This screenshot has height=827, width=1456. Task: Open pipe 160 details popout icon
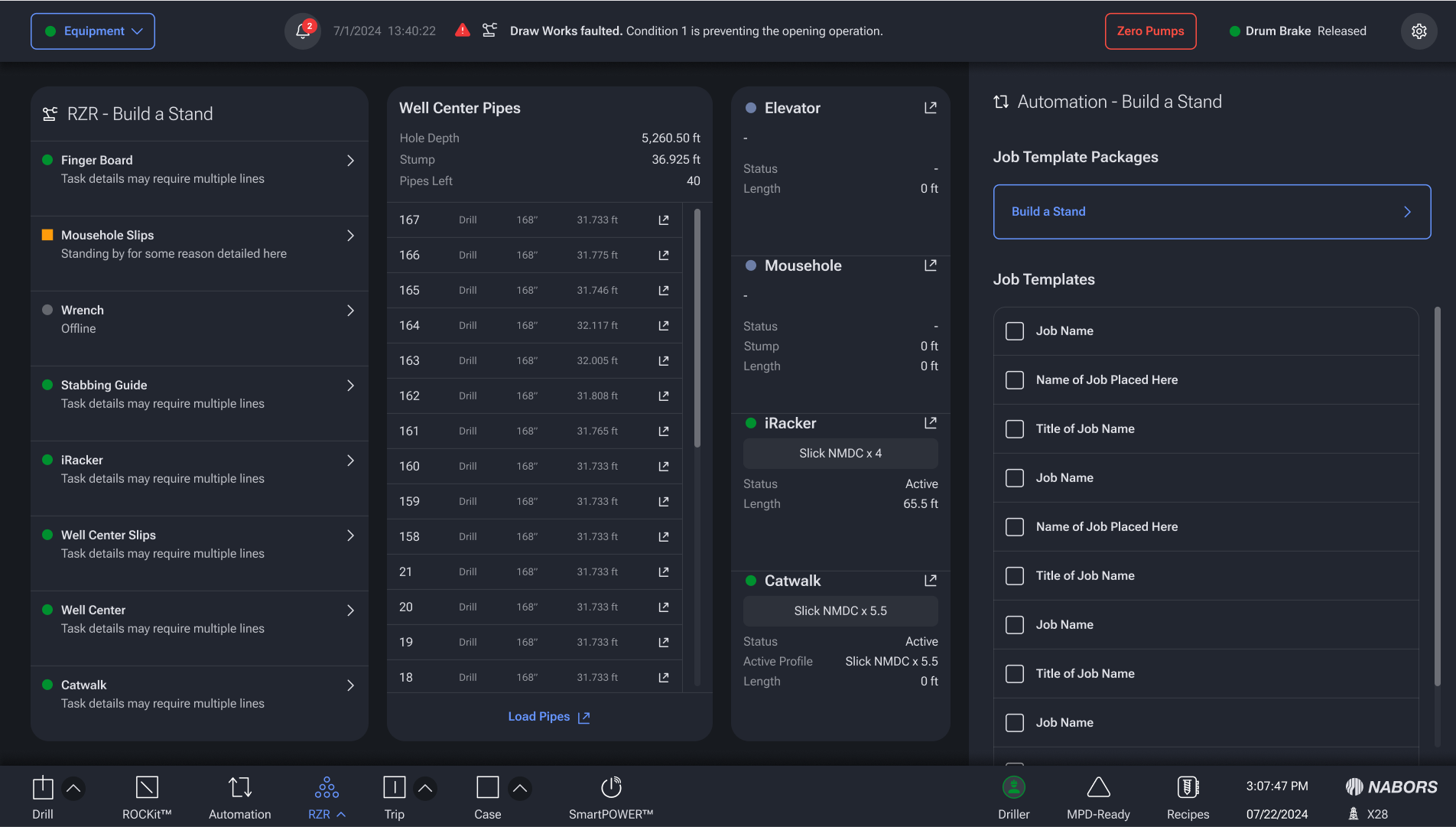[664, 467]
